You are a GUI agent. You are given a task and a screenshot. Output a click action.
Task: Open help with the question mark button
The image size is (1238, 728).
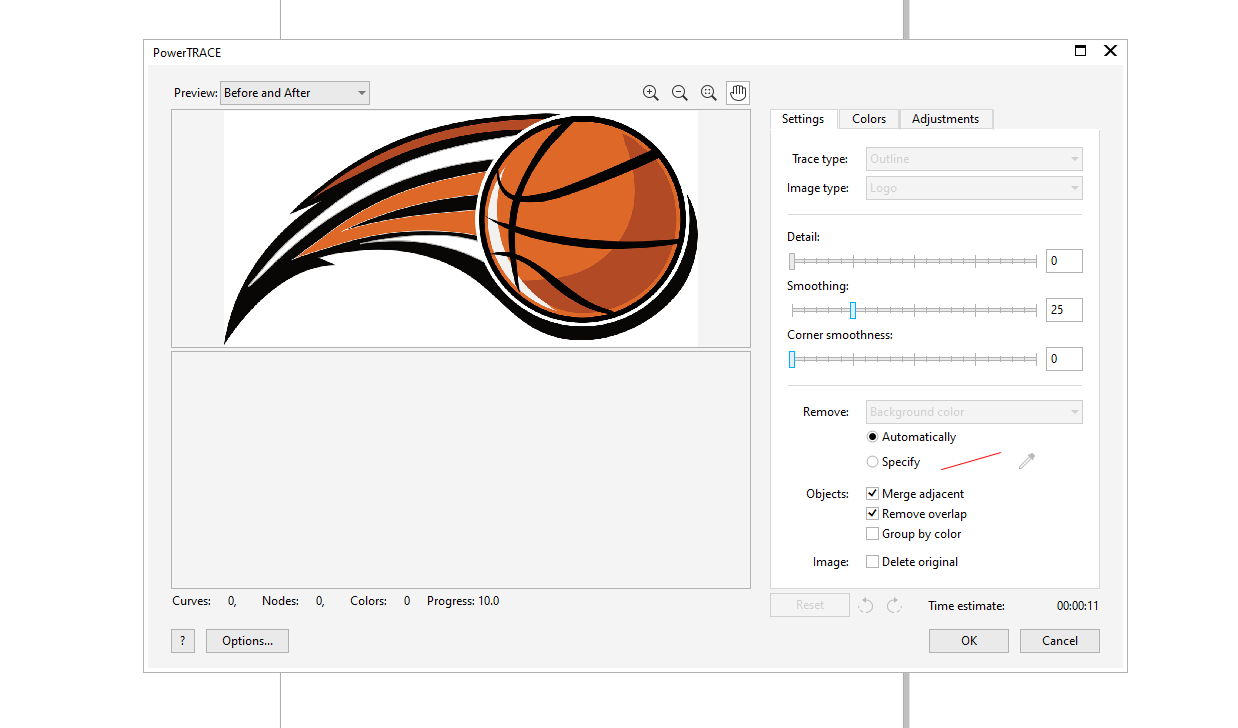tap(182, 641)
